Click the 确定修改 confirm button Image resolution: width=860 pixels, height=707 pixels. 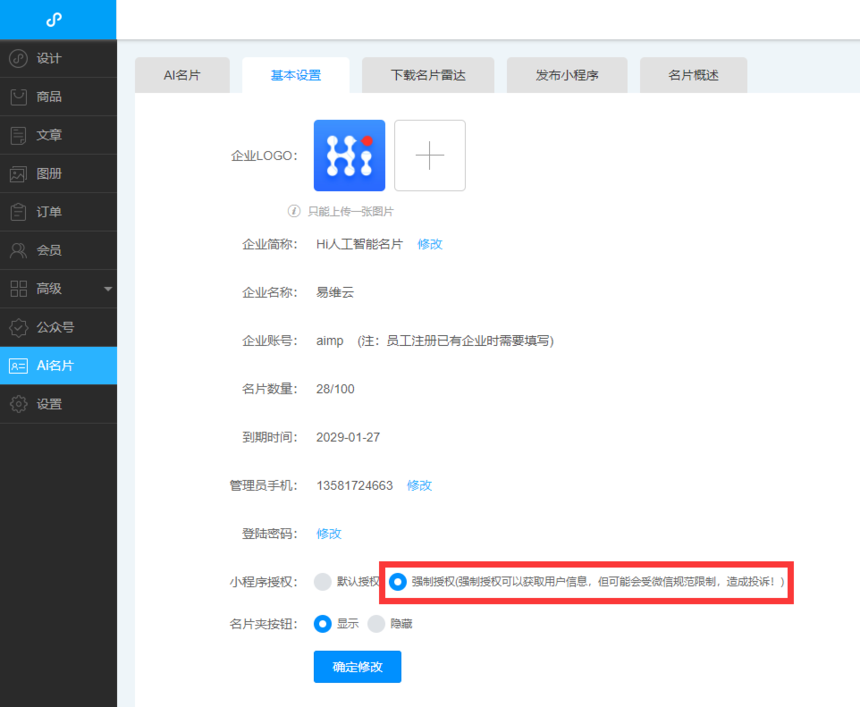358,667
